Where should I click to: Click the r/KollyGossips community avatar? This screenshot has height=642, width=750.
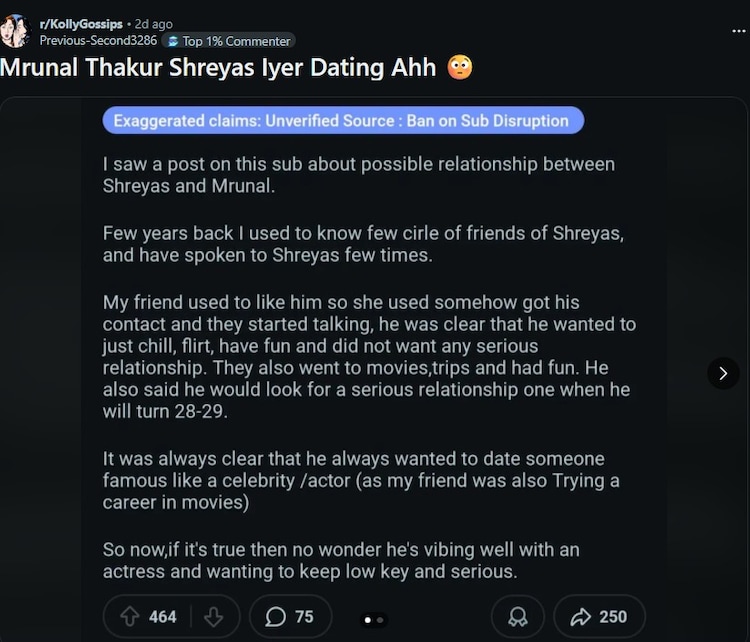click(x=15, y=31)
